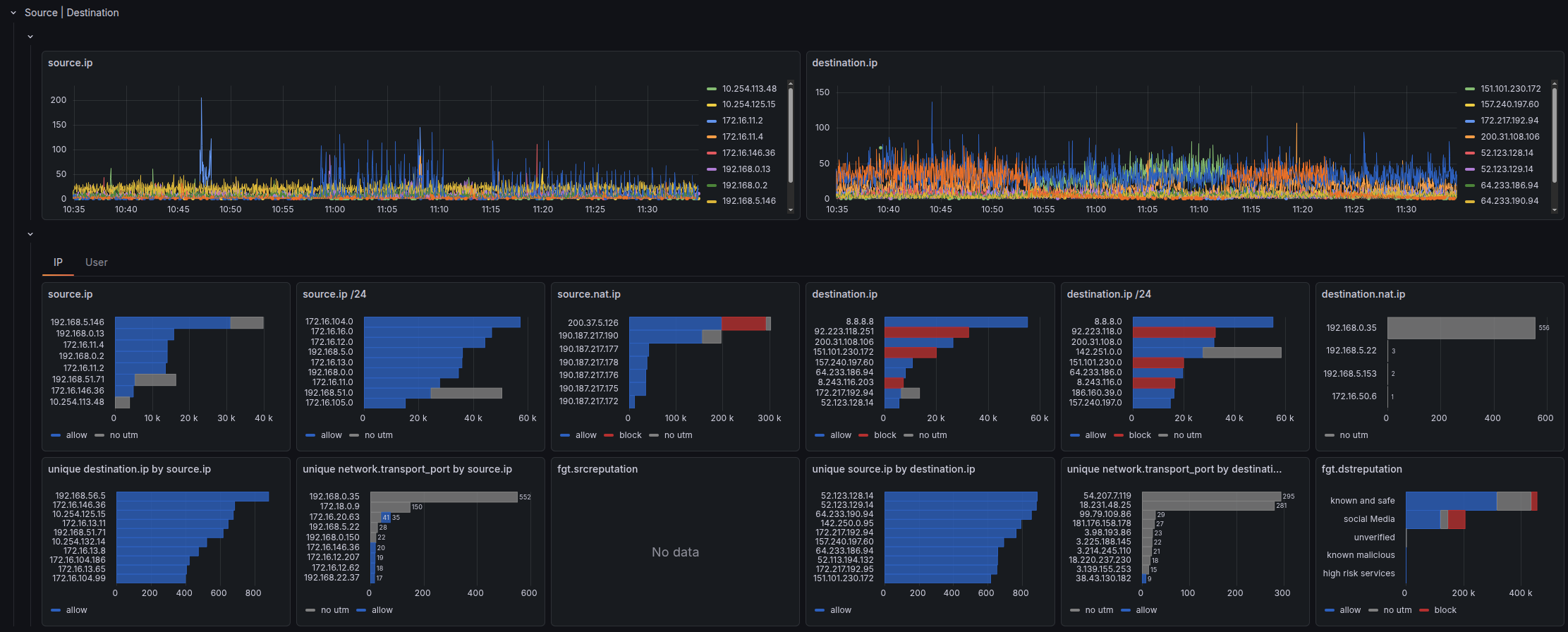Collapse the nested row containing time series charts

[30, 37]
